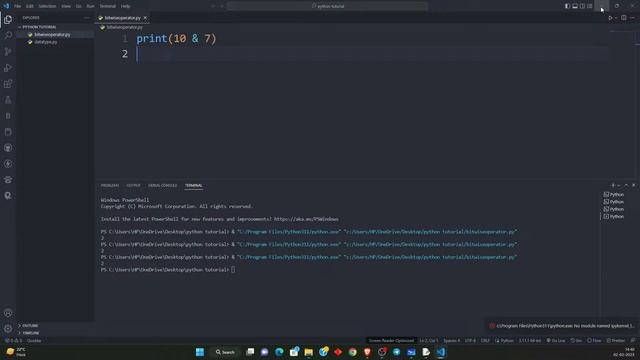Open the View menu
Viewport: 640px width, 360px height.
(x=66, y=6)
